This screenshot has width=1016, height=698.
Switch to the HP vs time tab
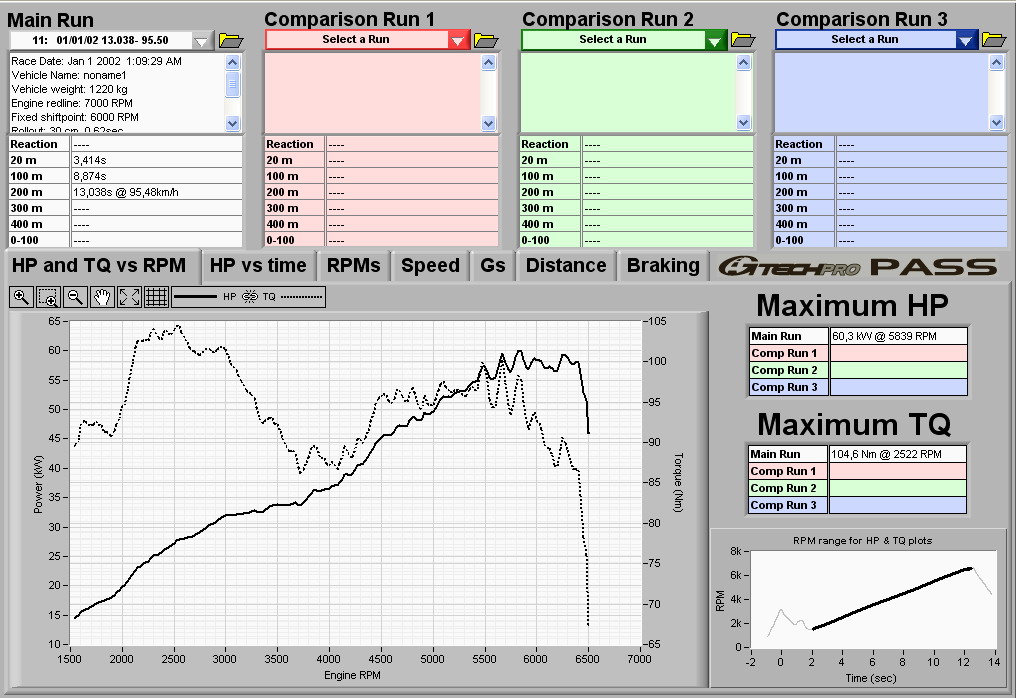(x=258, y=266)
